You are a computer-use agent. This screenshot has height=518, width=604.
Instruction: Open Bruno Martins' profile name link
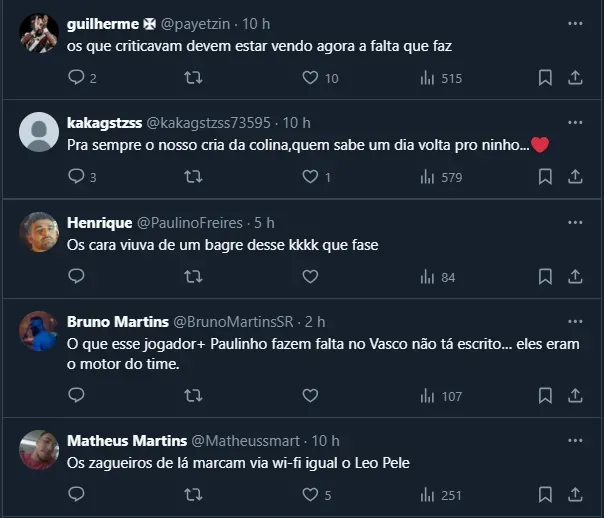click(118, 322)
